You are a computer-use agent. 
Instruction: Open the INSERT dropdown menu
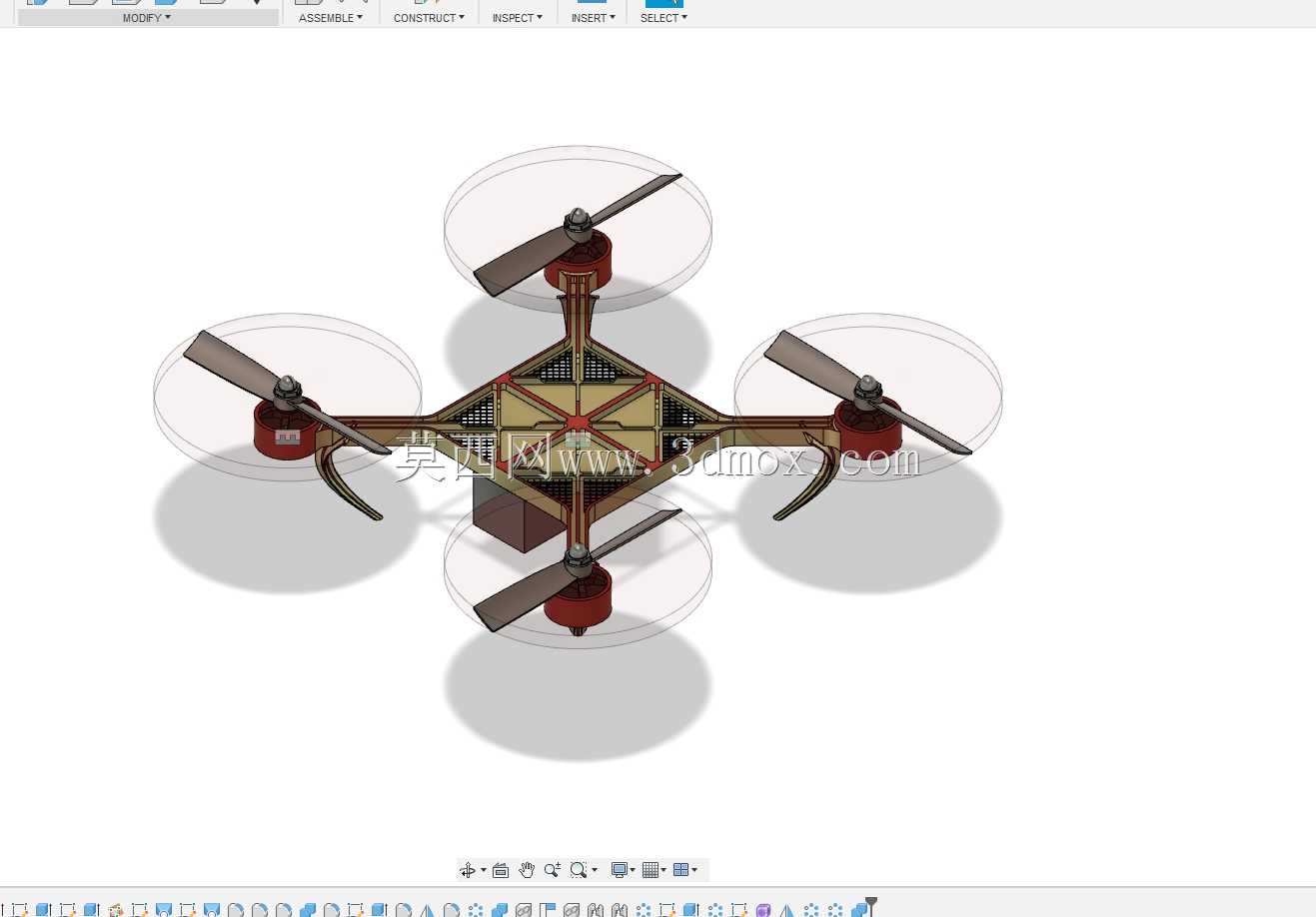click(x=593, y=18)
